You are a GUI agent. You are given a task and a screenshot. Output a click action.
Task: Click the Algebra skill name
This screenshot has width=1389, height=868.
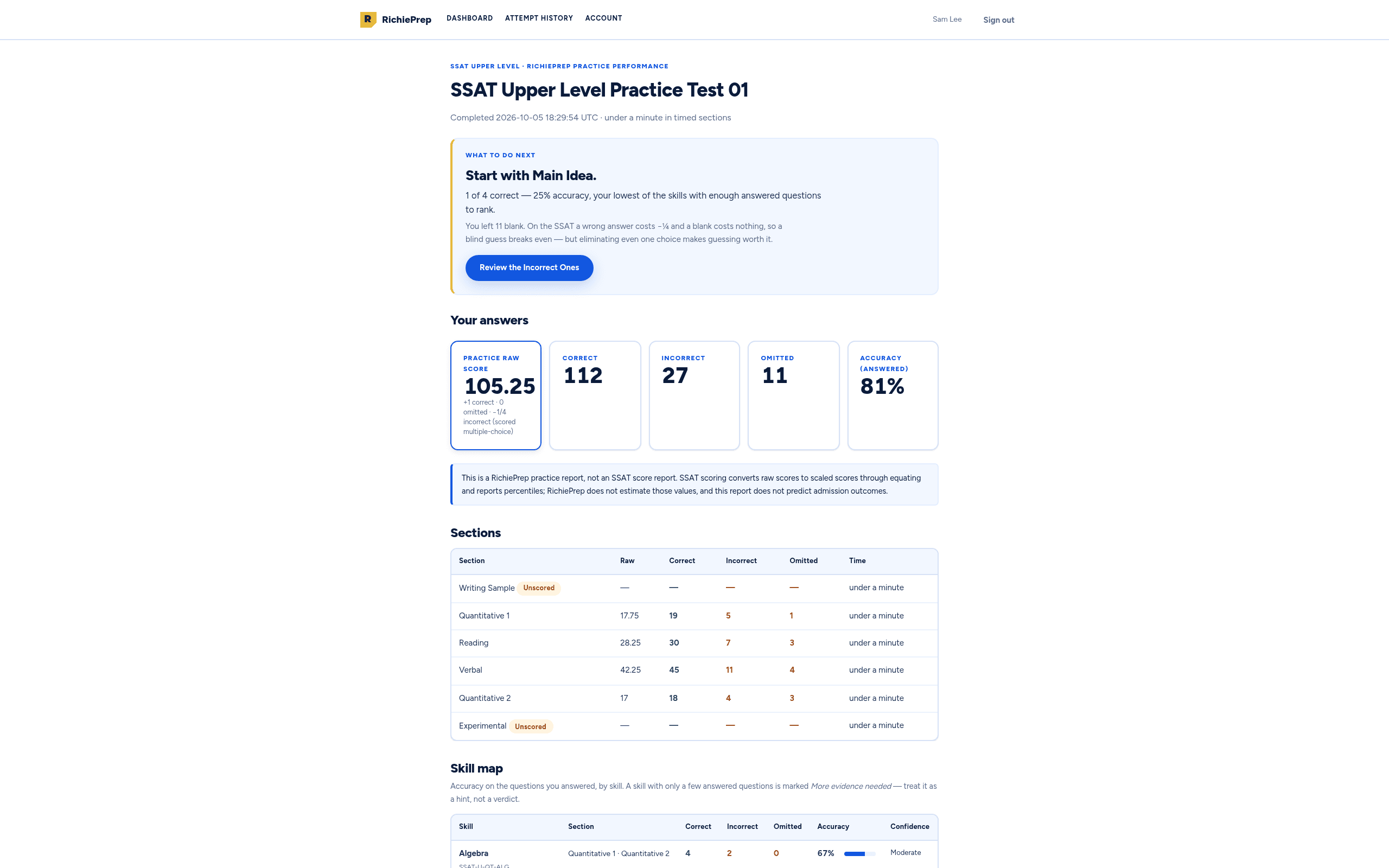(474, 854)
